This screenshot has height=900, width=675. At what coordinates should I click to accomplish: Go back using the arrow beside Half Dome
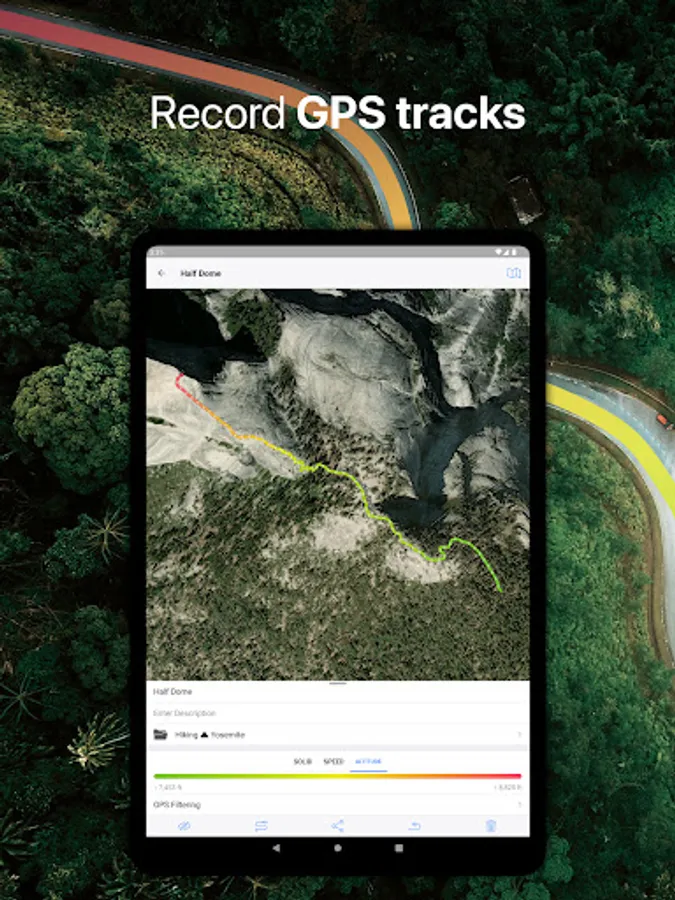tap(161, 273)
